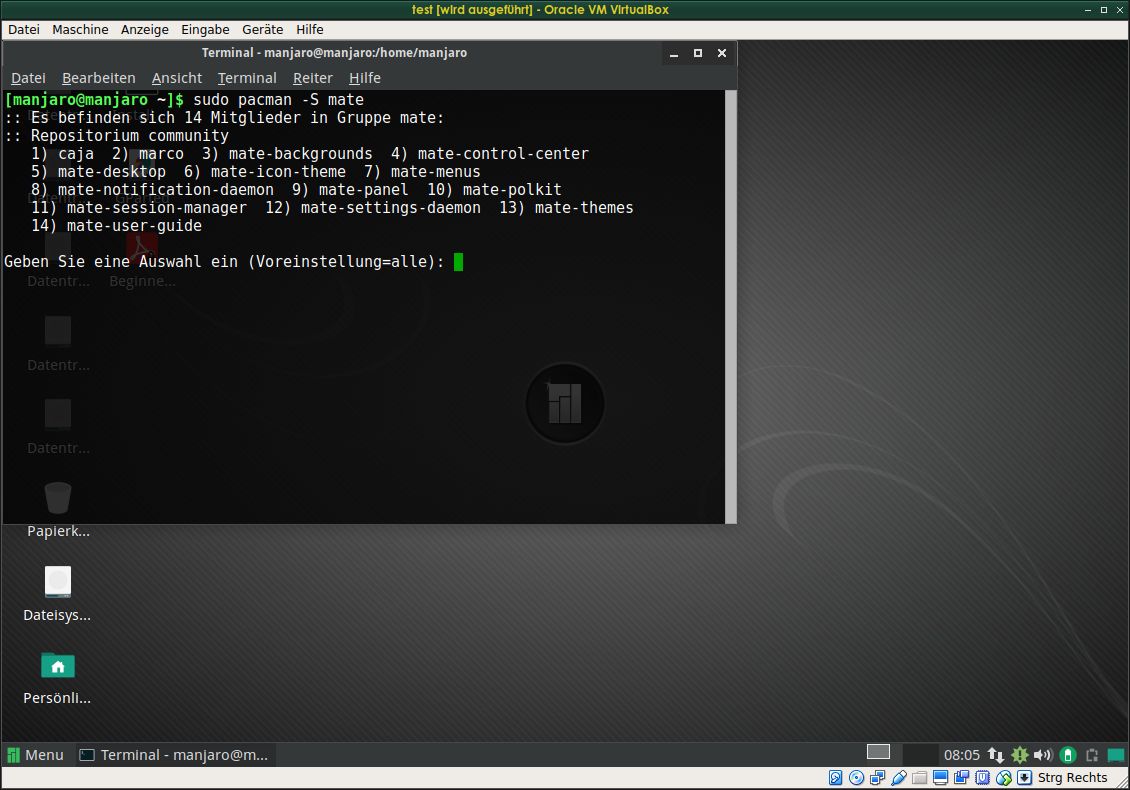1130x790 pixels.
Task: Open the shared folders icon in VirtualBox
Action: 920,778
